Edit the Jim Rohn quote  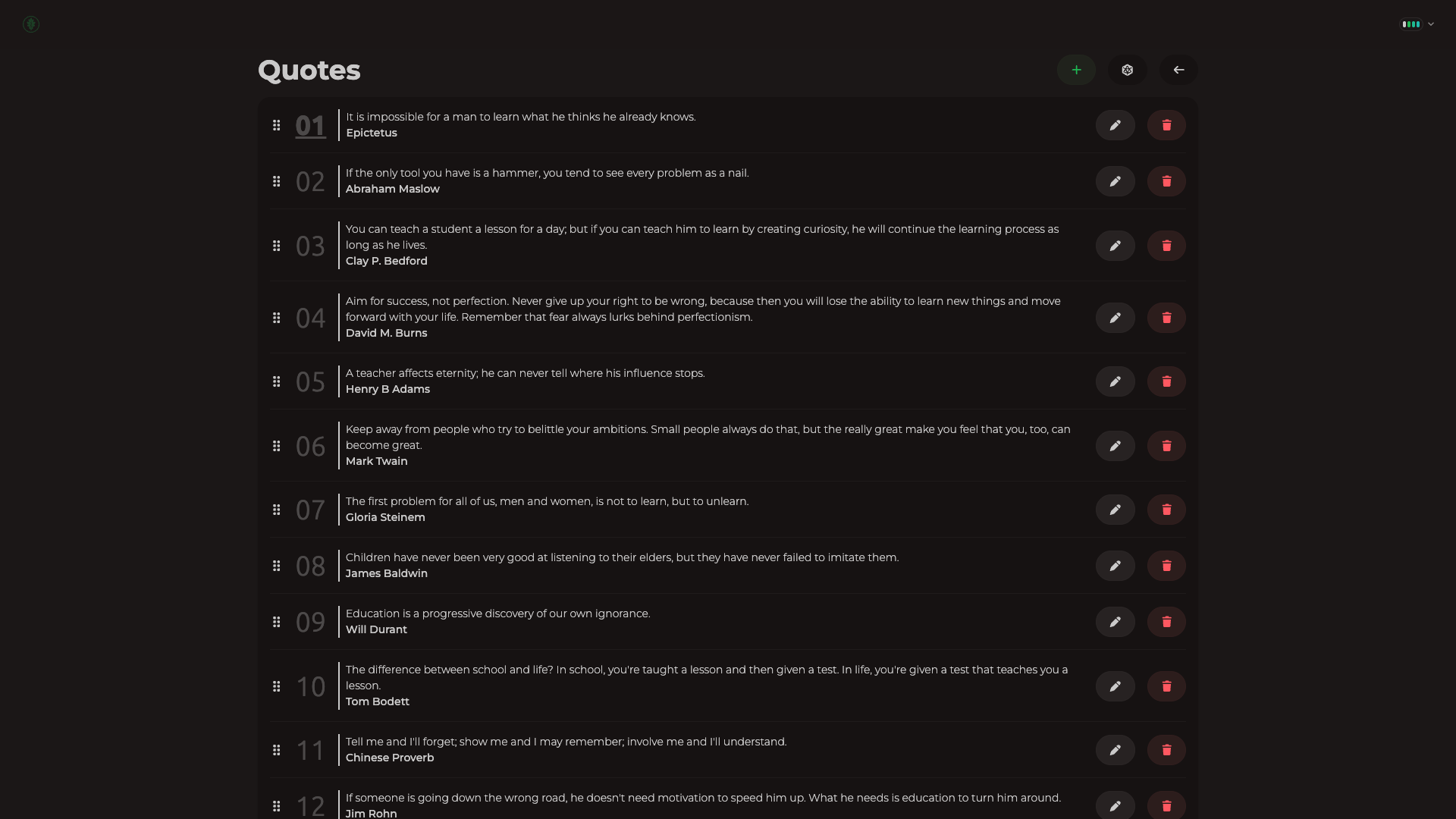[1115, 805]
